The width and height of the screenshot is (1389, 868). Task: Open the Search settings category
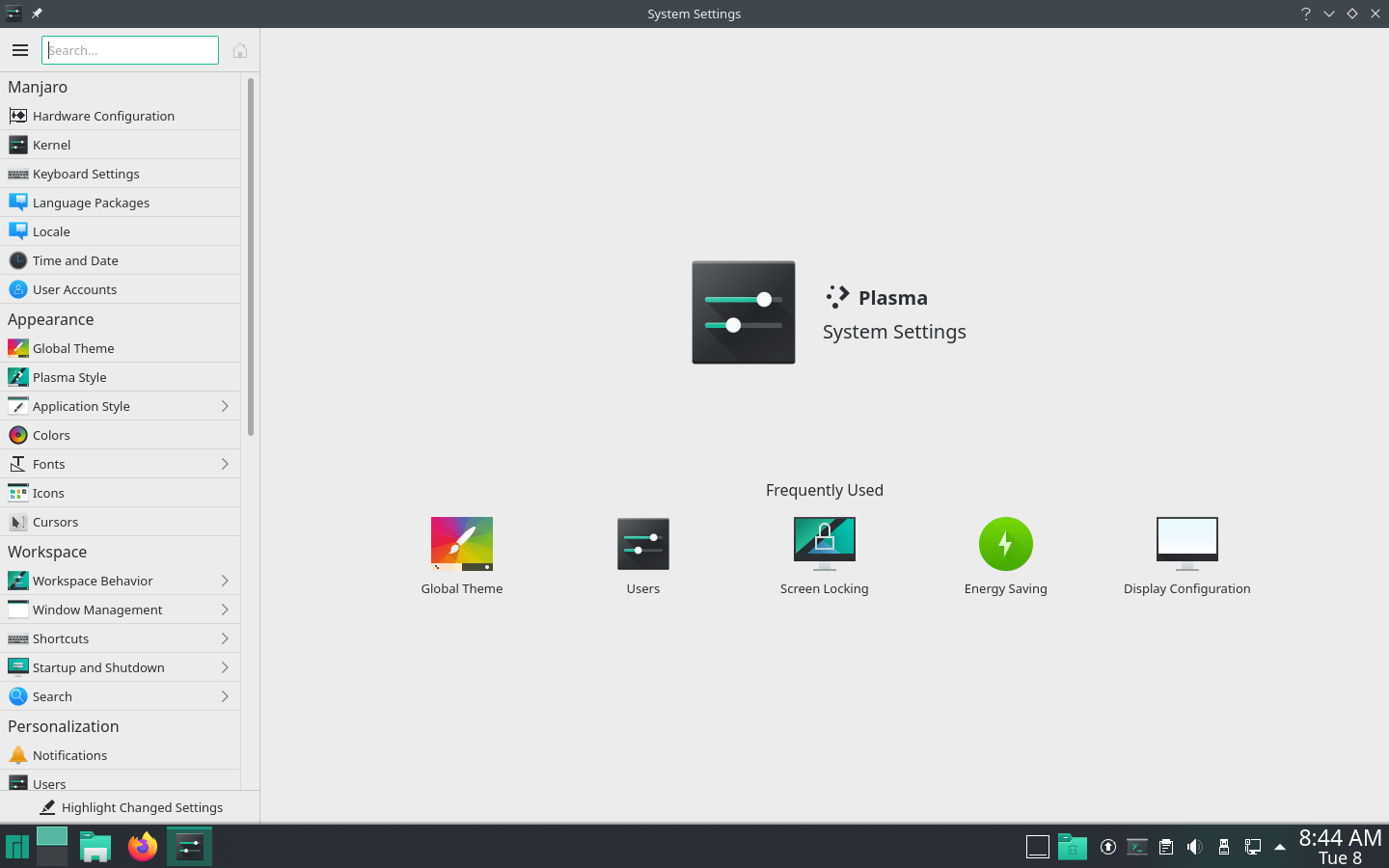[x=121, y=696]
